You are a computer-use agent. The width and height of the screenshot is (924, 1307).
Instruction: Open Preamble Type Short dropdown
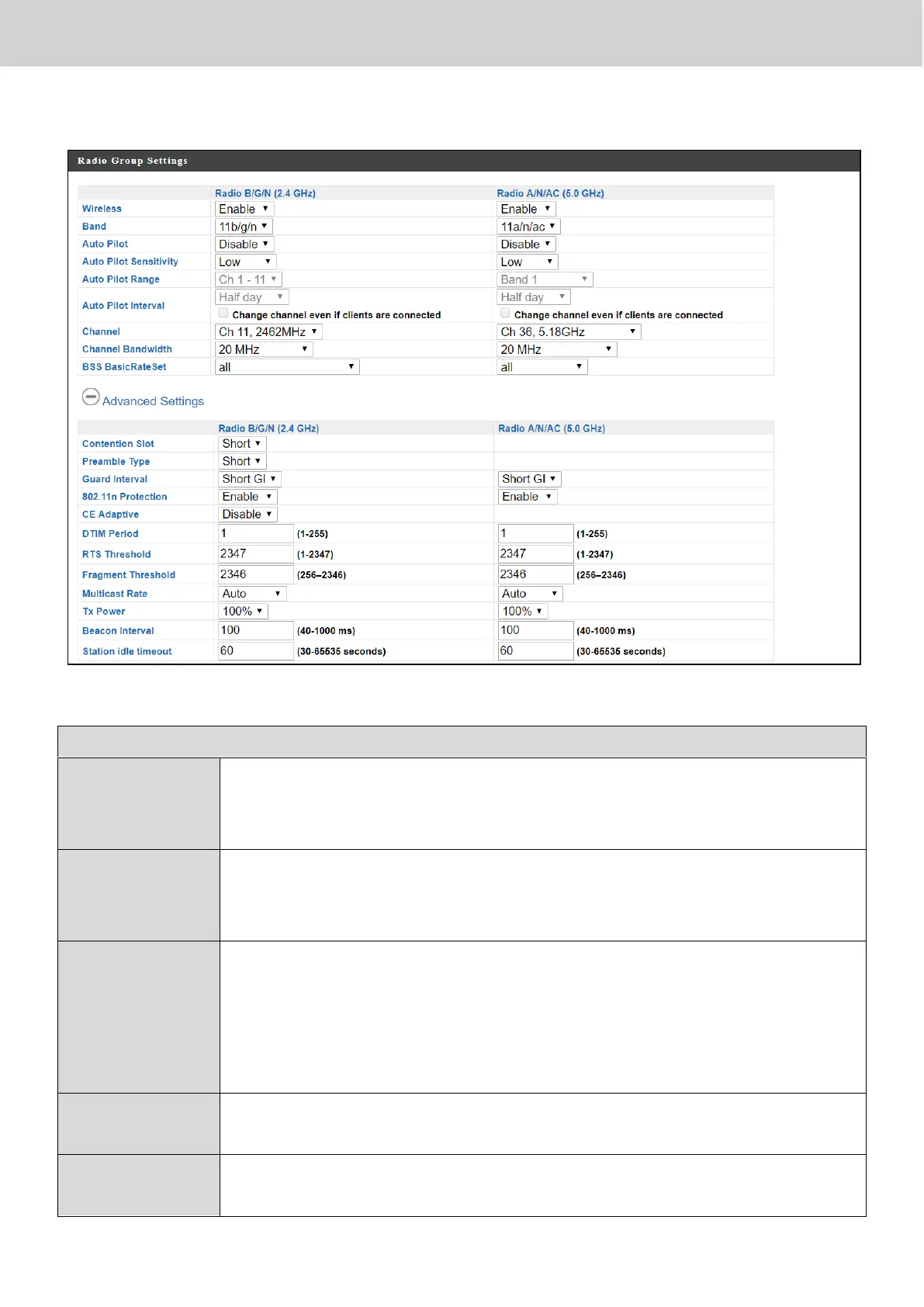[x=242, y=462]
